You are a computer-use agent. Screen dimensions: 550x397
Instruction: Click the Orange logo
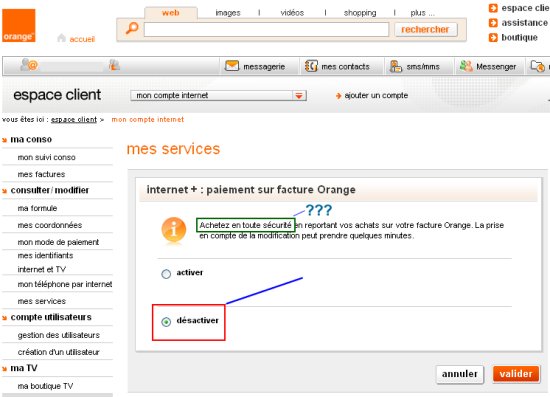pyautogui.click(x=19, y=25)
